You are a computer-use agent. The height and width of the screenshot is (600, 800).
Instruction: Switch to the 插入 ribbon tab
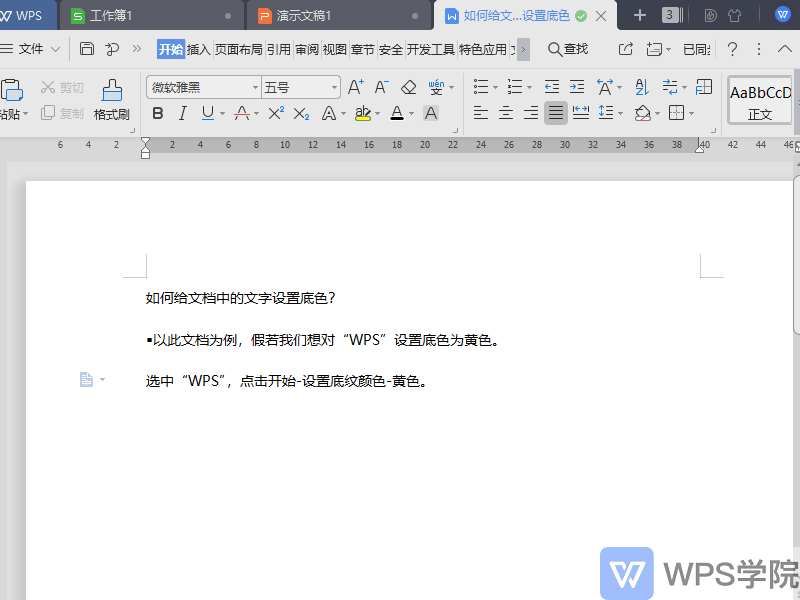click(198, 48)
